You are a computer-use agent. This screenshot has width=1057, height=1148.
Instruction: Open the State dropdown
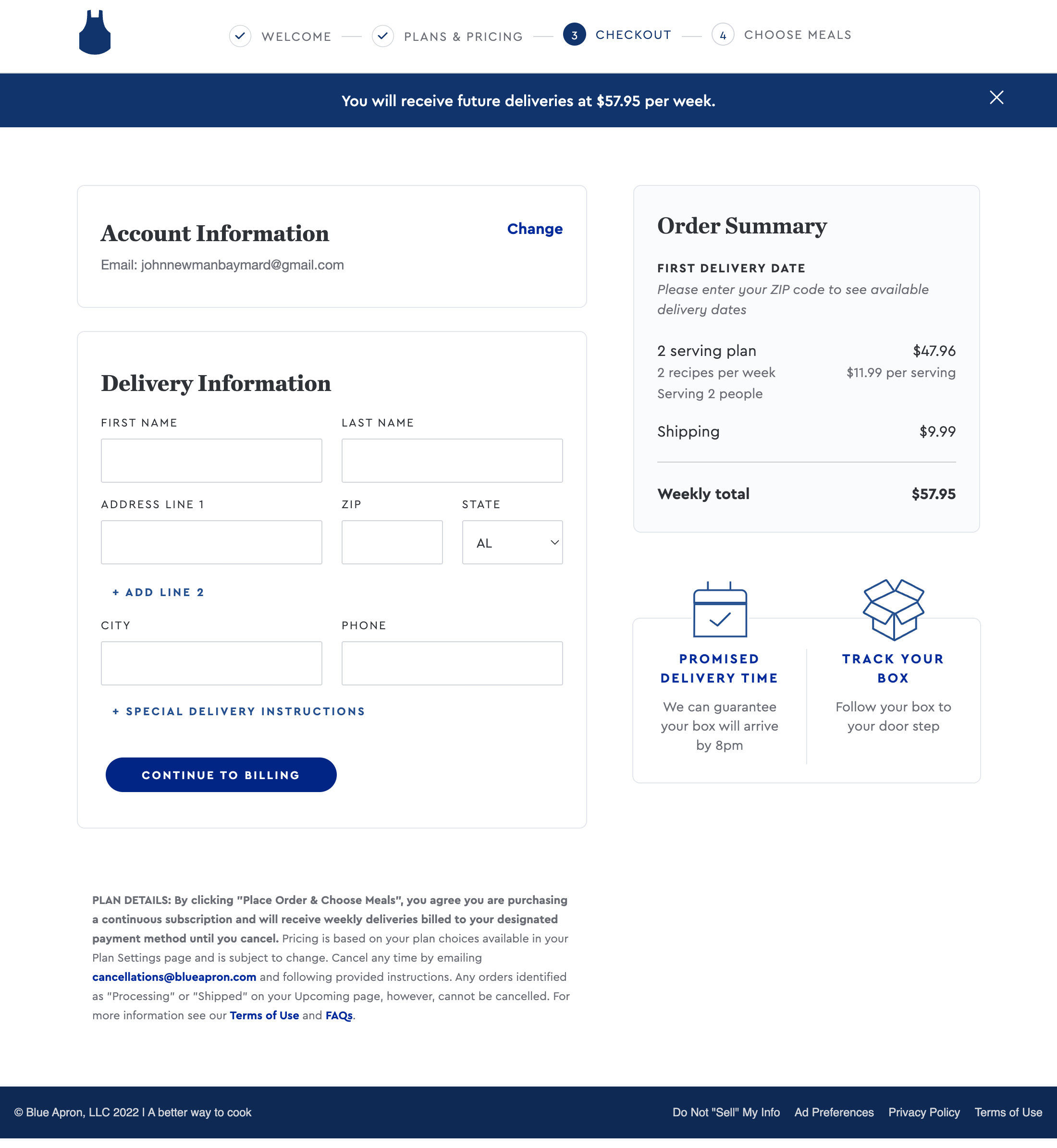tap(512, 542)
